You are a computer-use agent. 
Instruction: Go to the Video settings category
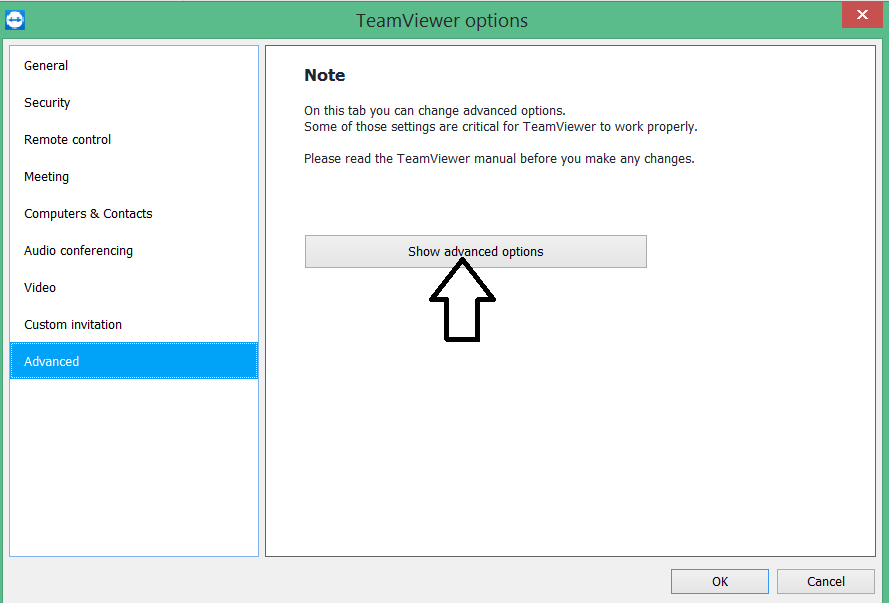134,287
